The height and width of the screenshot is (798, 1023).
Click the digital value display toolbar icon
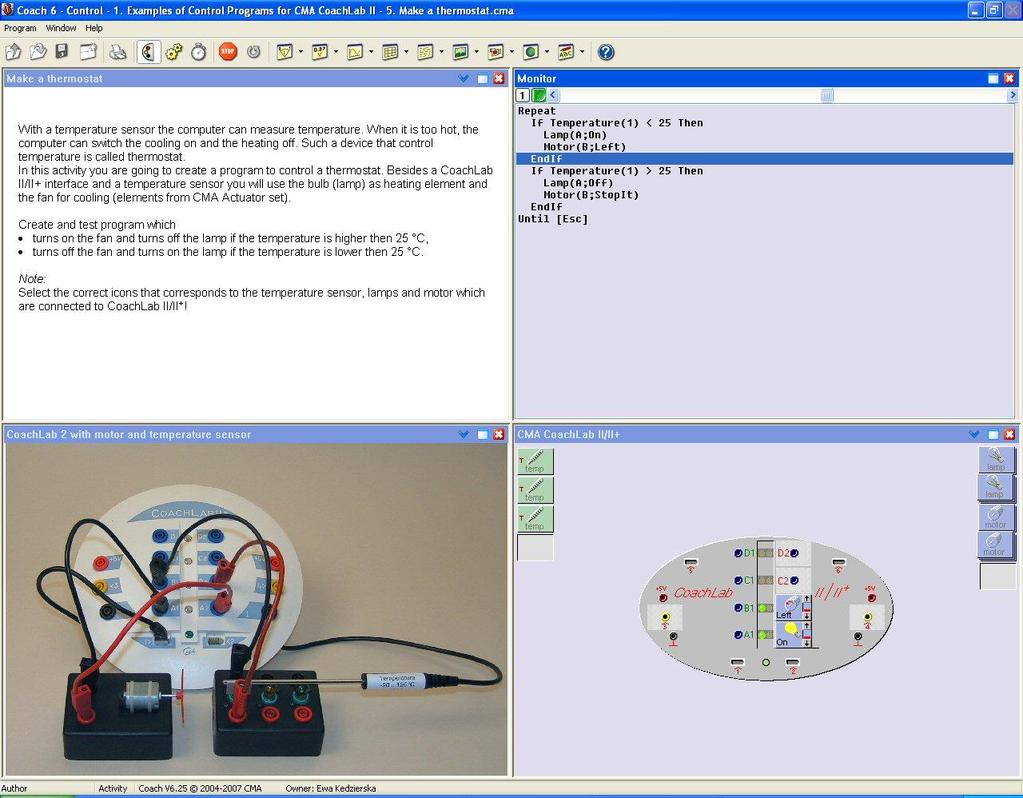coord(320,52)
